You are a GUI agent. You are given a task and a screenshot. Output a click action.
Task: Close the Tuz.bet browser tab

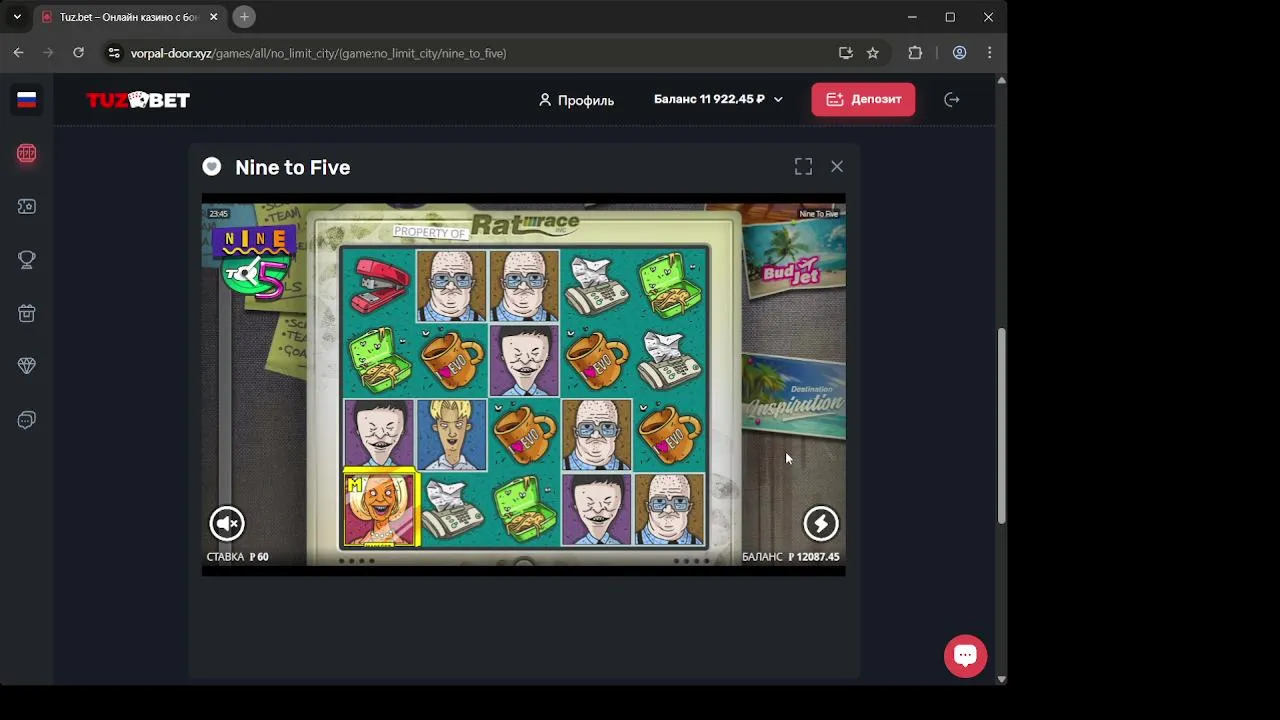pos(213,17)
